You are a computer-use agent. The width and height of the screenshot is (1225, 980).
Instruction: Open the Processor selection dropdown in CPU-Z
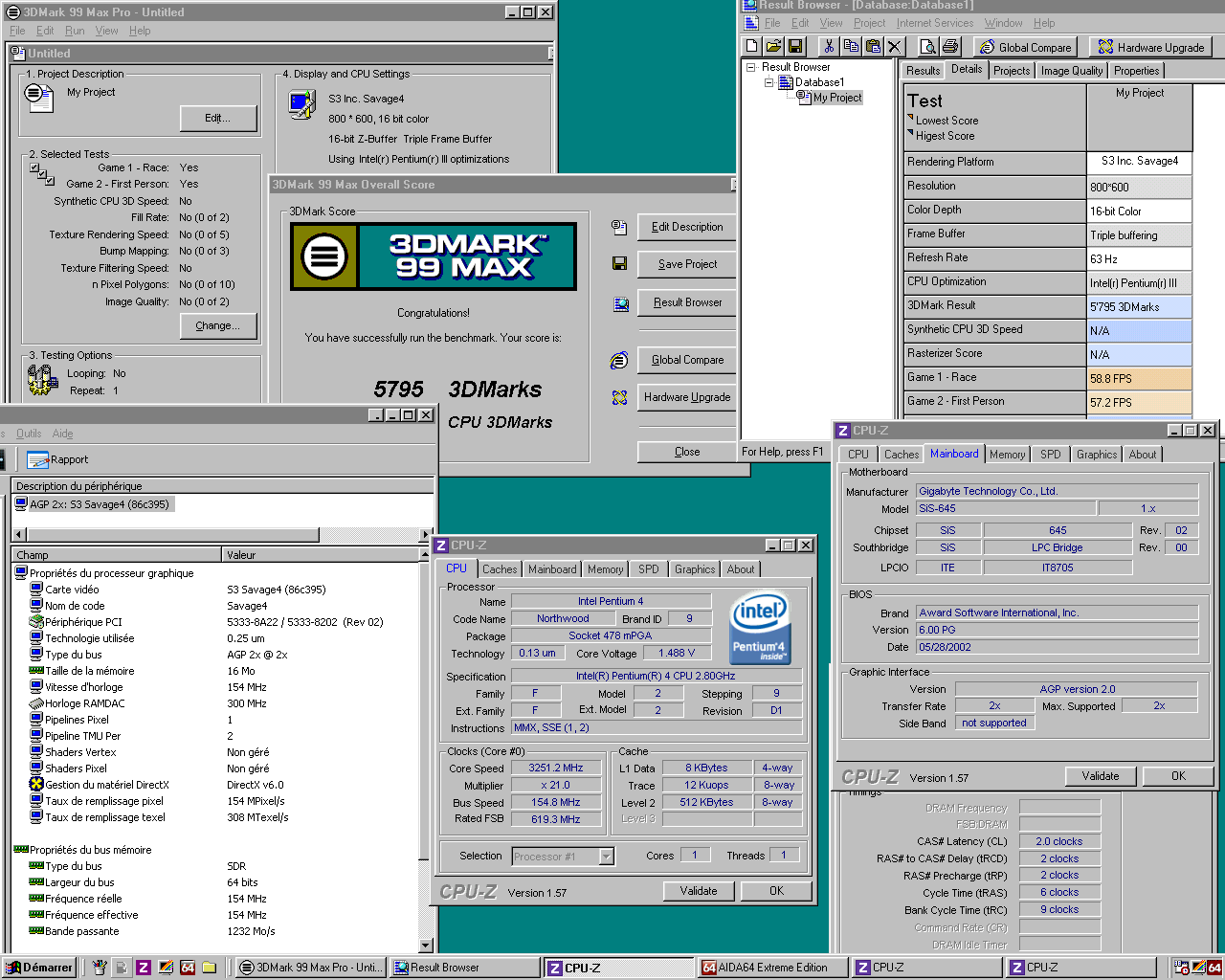click(x=607, y=857)
